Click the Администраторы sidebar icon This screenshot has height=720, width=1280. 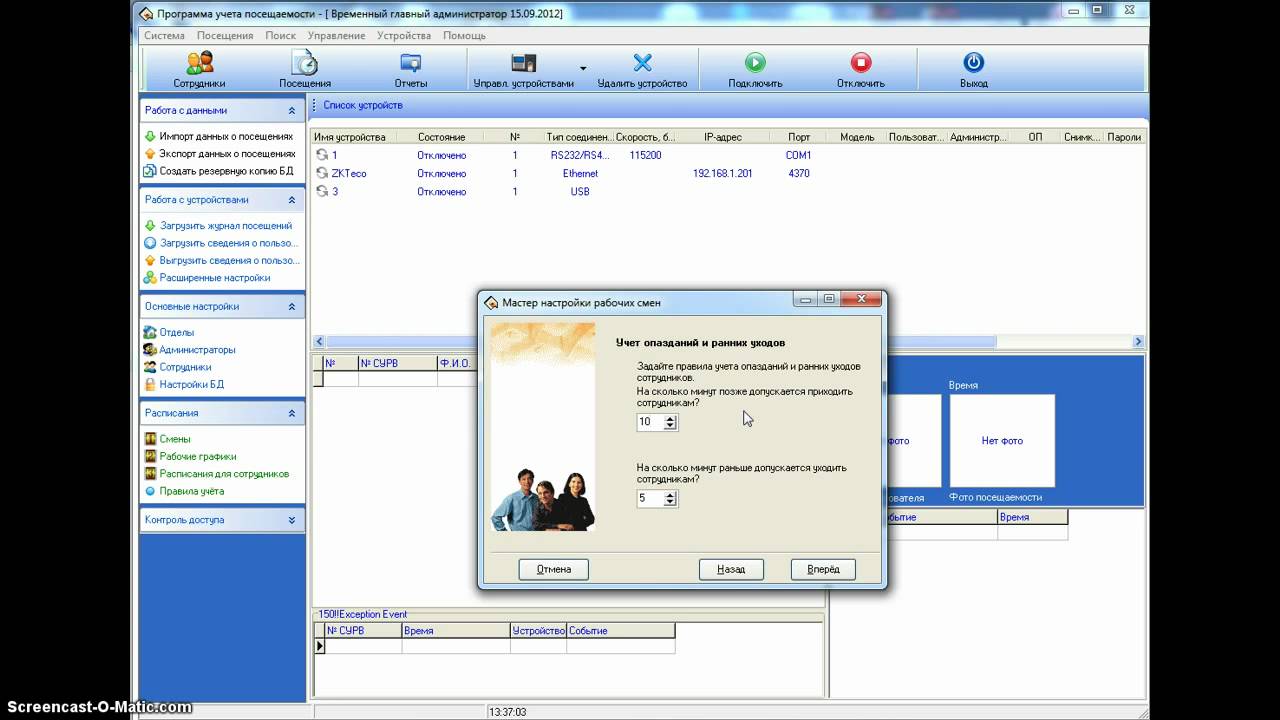(150, 350)
